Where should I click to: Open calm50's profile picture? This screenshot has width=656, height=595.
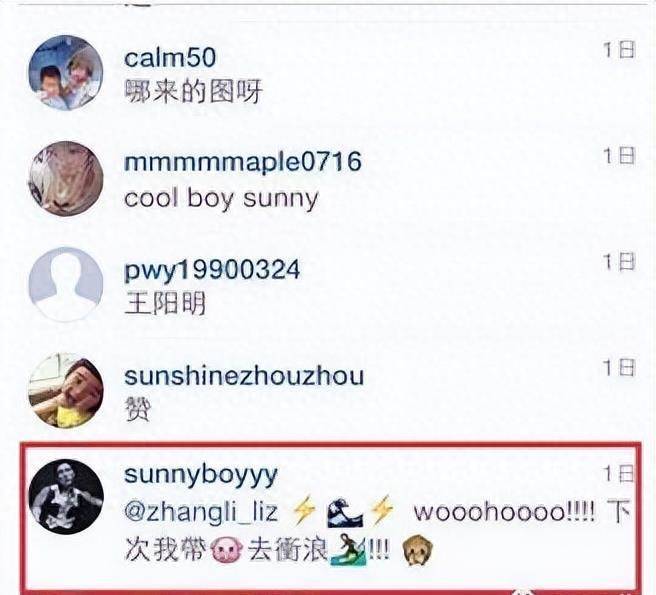(66, 73)
